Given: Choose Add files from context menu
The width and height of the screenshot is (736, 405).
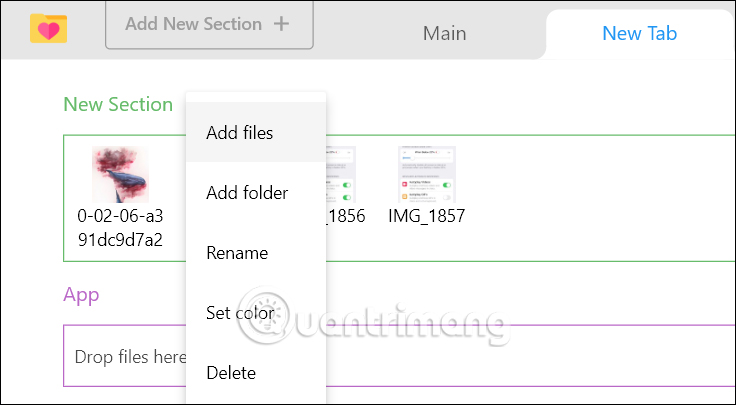Looking at the screenshot, I should pyautogui.click(x=239, y=132).
